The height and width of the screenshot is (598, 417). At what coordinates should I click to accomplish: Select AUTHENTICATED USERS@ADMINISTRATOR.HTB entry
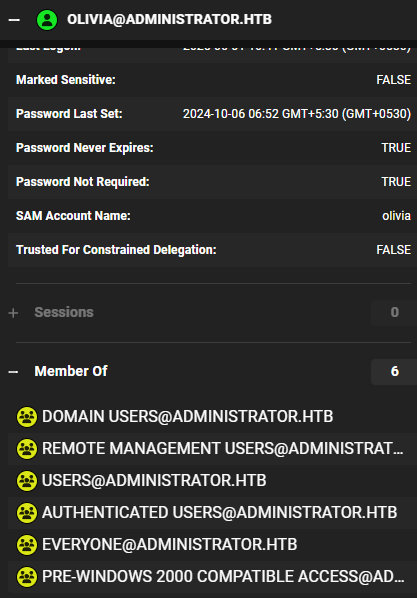(x=220, y=513)
